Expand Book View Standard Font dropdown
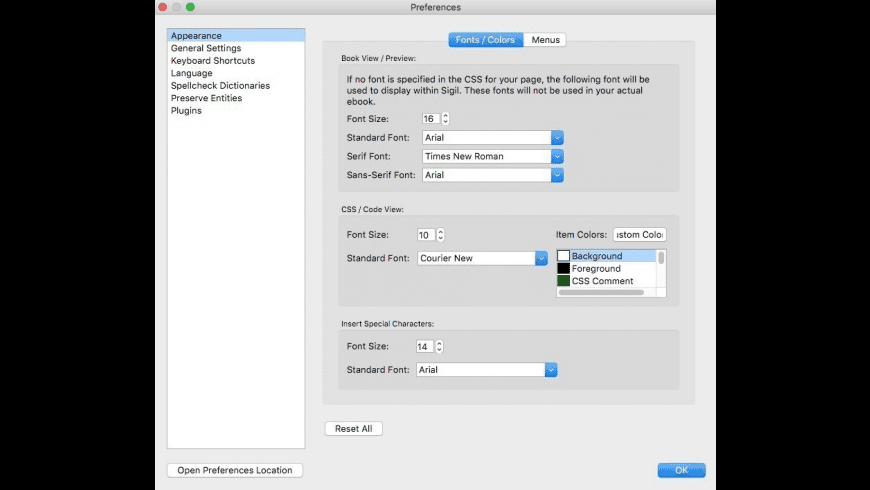The height and width of the screenshot is (490, 870). (x=558, y=138)
